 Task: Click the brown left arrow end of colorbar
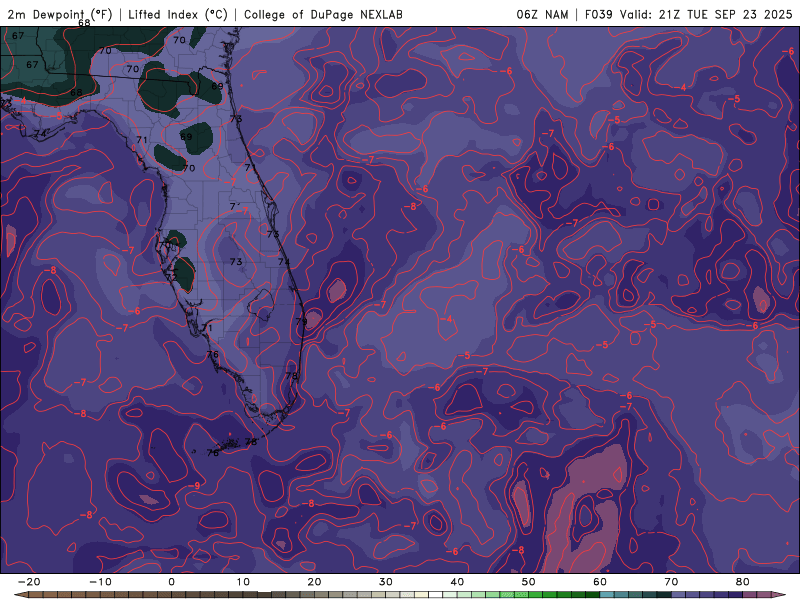point(20,595)
